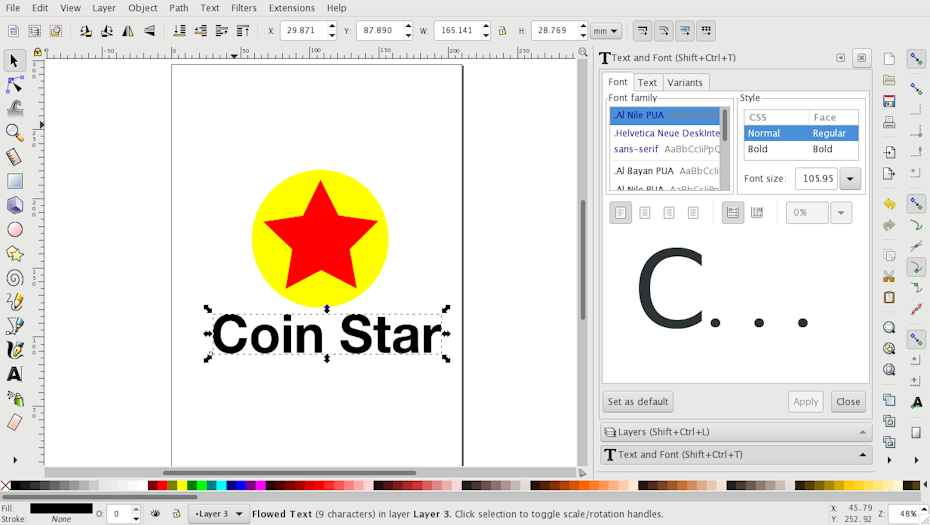Open the Filters menu

click(243, 8)
